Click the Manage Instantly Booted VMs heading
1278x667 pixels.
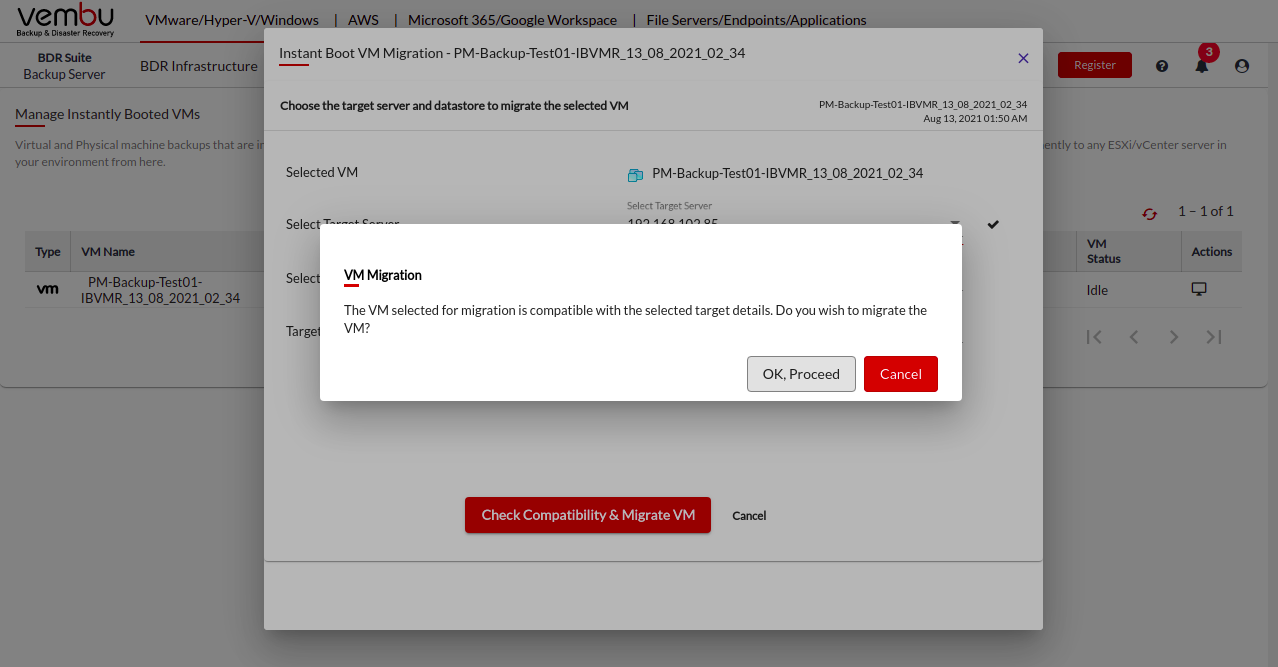click(x=107, y=114)
